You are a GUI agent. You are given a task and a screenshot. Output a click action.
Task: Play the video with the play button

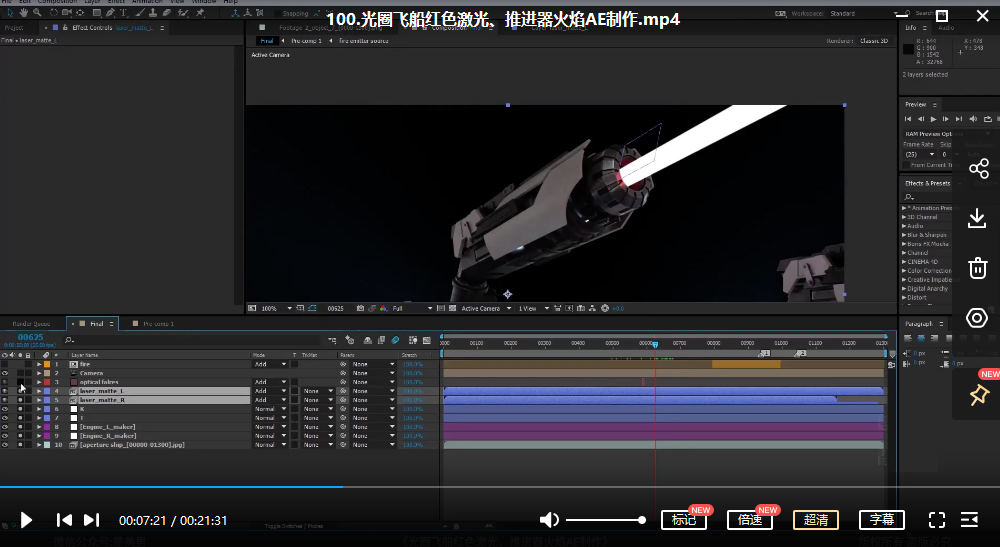26,520
